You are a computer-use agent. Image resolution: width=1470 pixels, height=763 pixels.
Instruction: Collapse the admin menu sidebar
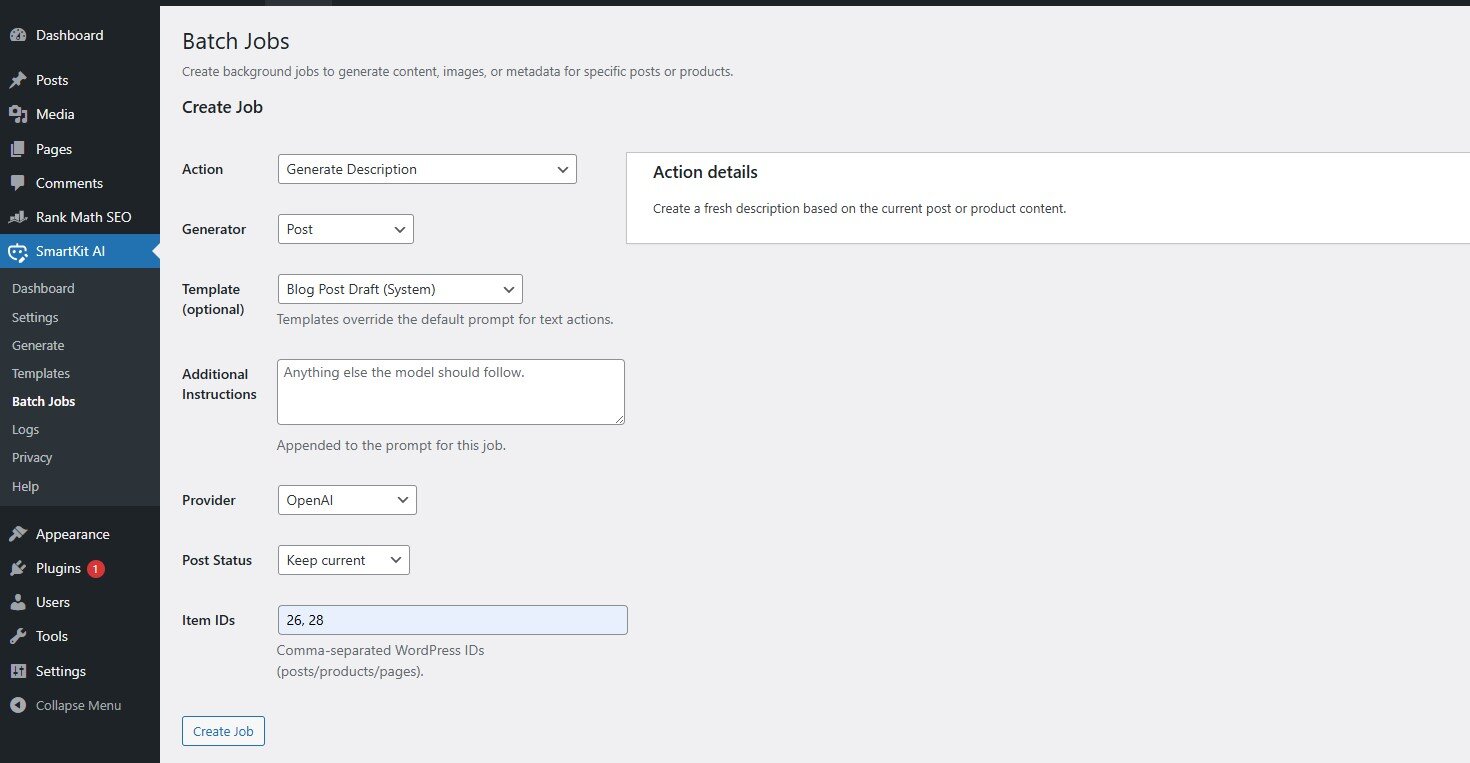coord(66,705)
